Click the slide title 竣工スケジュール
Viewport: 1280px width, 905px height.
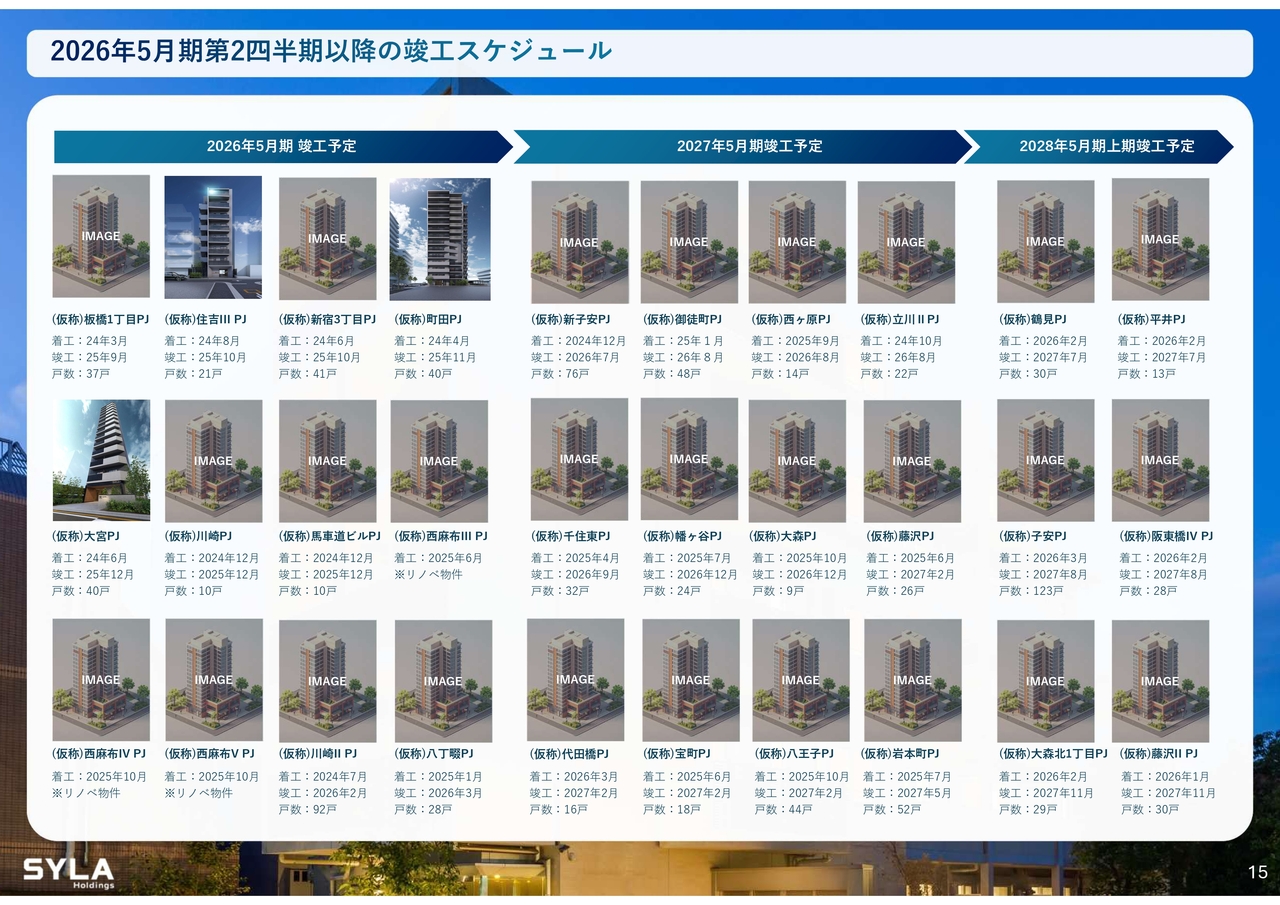pos(330,51)
